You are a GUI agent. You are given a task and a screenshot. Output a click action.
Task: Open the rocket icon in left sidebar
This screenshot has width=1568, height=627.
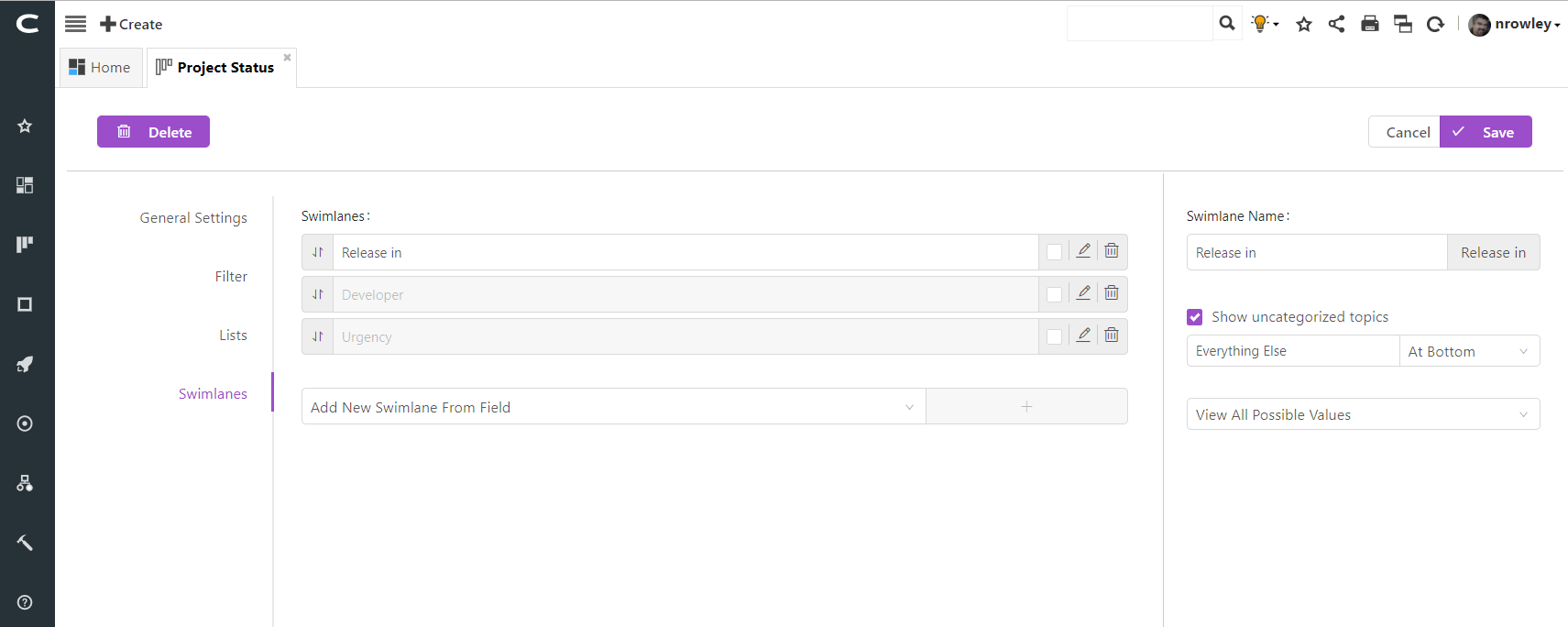point(25,364)
